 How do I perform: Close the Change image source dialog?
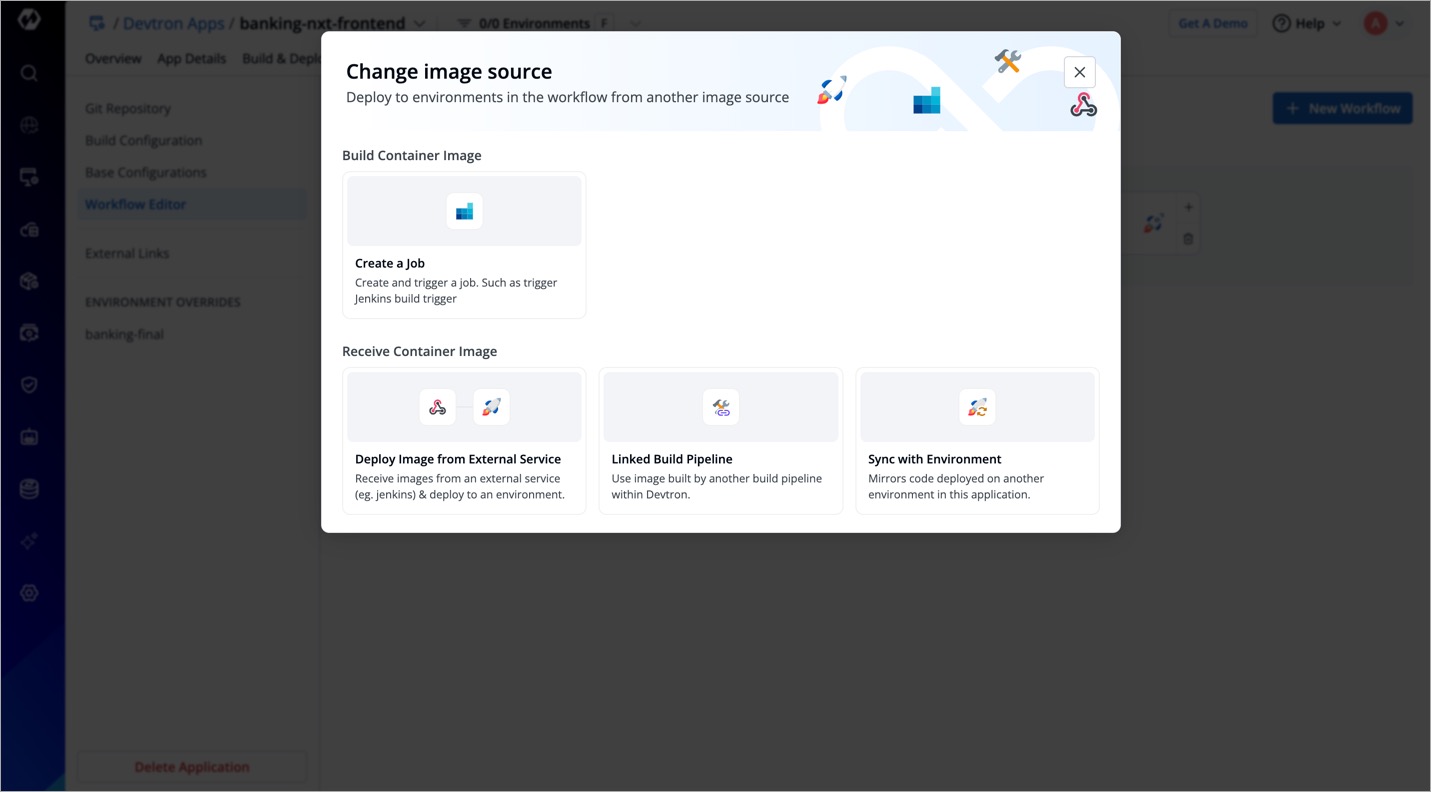1079,72
